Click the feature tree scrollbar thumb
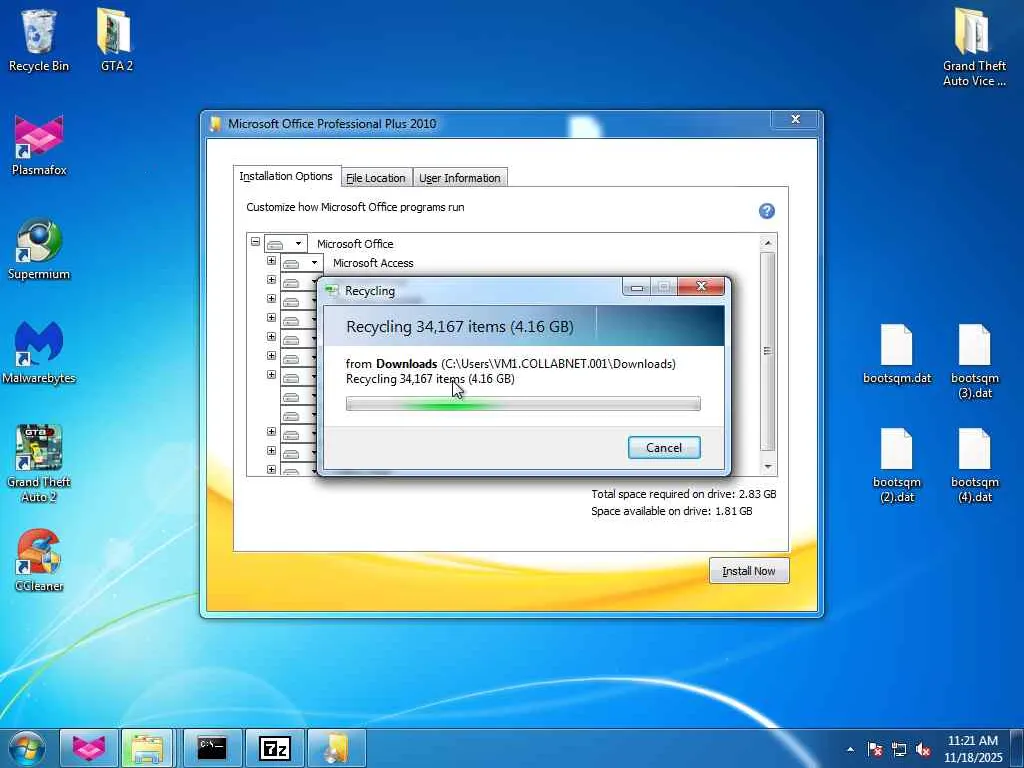1024x768 pixels. tap(768, 351)
